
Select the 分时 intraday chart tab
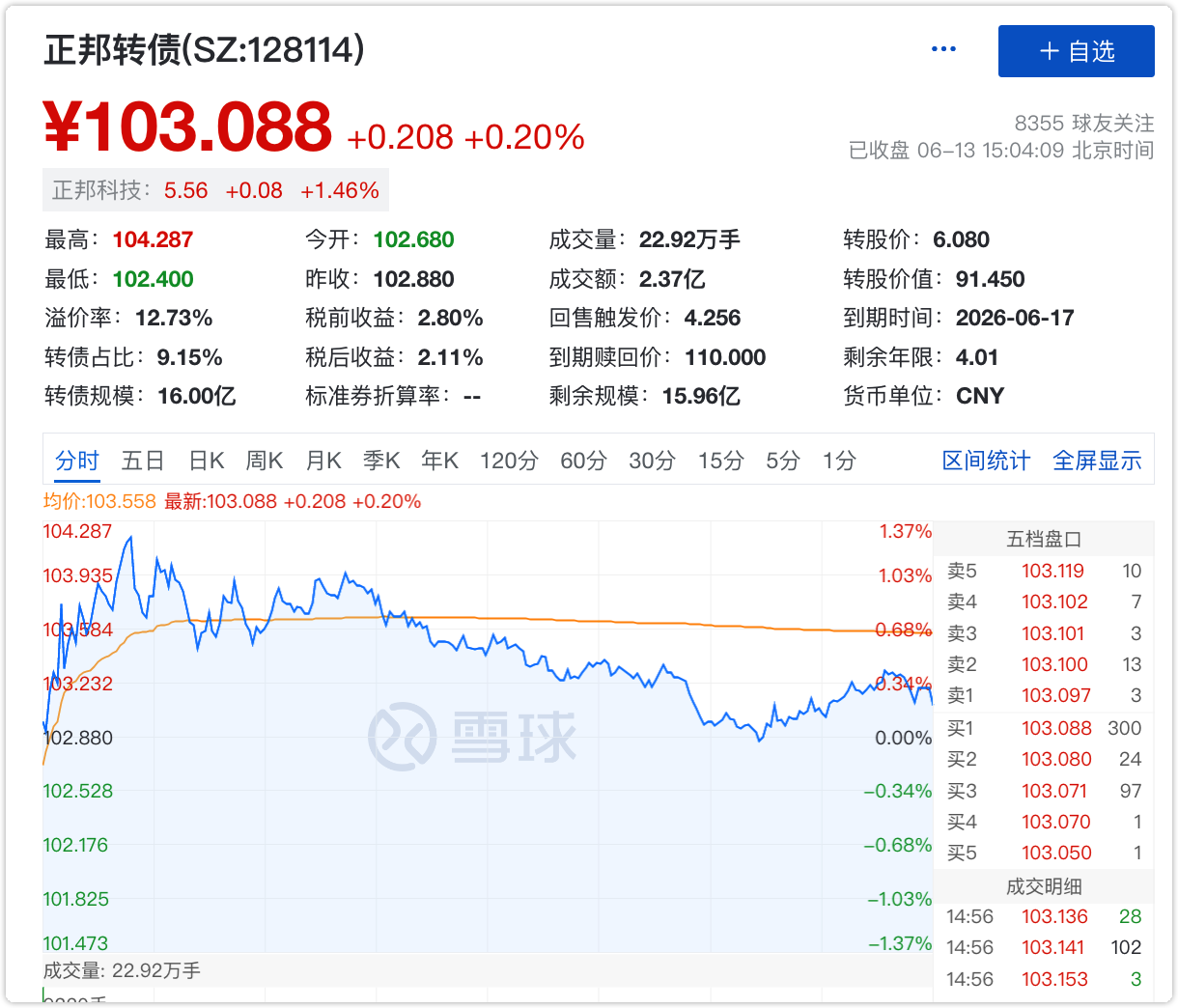pos(77,462)
